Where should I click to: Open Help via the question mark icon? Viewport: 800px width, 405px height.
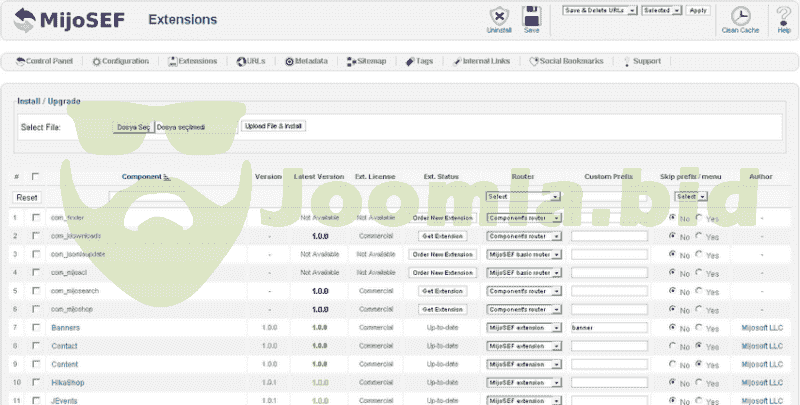point(783,17)
